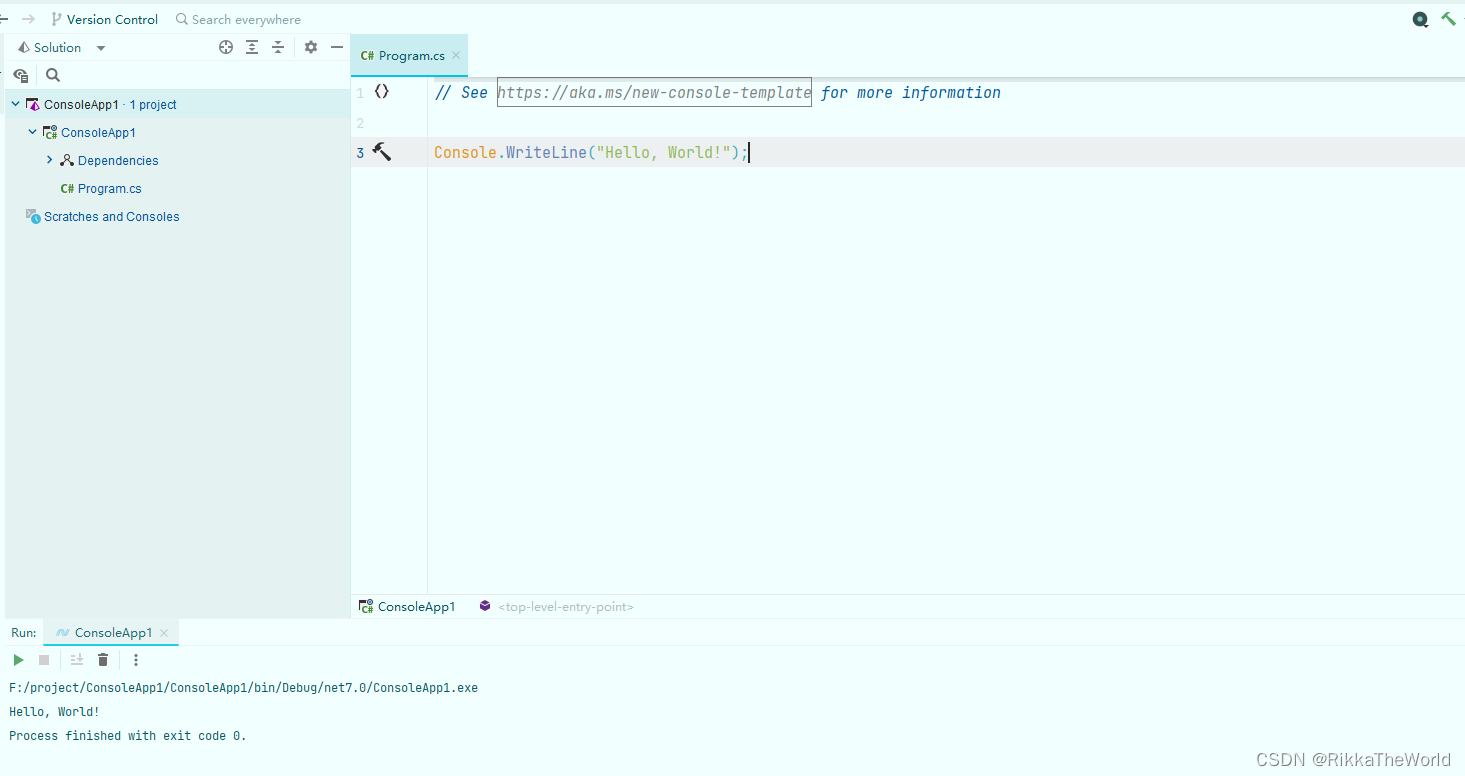Click the Console.WriteLine code line
Screen dimensions: 1465x776
point(590,152)
